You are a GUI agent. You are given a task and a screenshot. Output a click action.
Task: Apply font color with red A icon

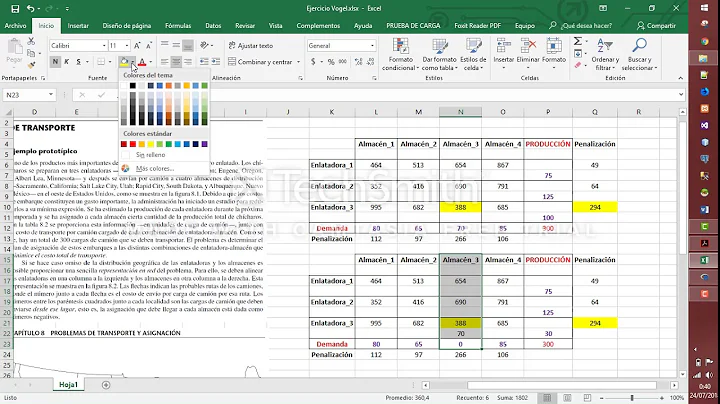click(142, 62)
